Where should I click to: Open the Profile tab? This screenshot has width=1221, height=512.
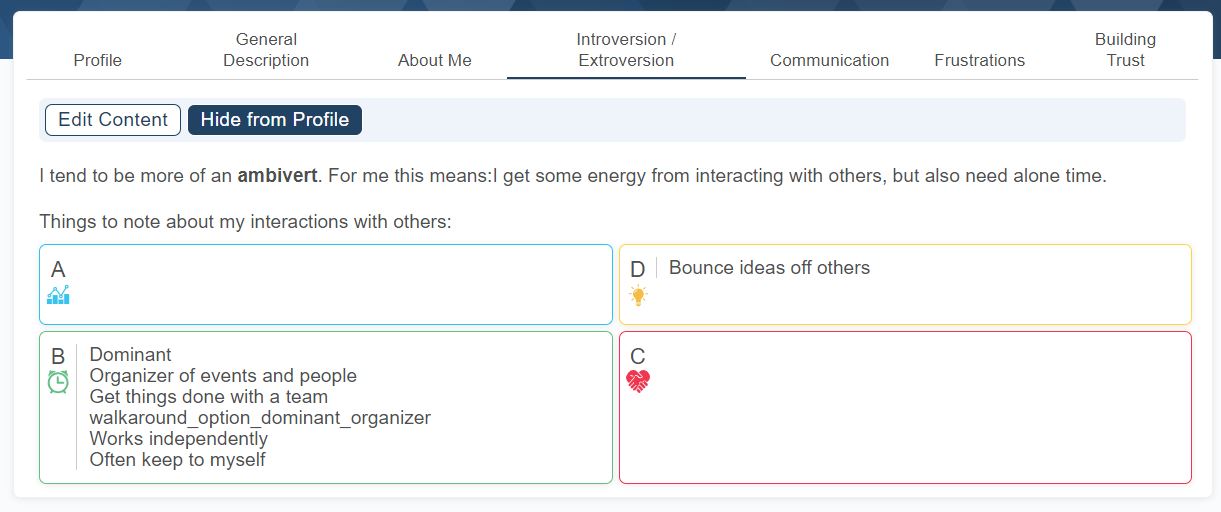pos(98,60)
